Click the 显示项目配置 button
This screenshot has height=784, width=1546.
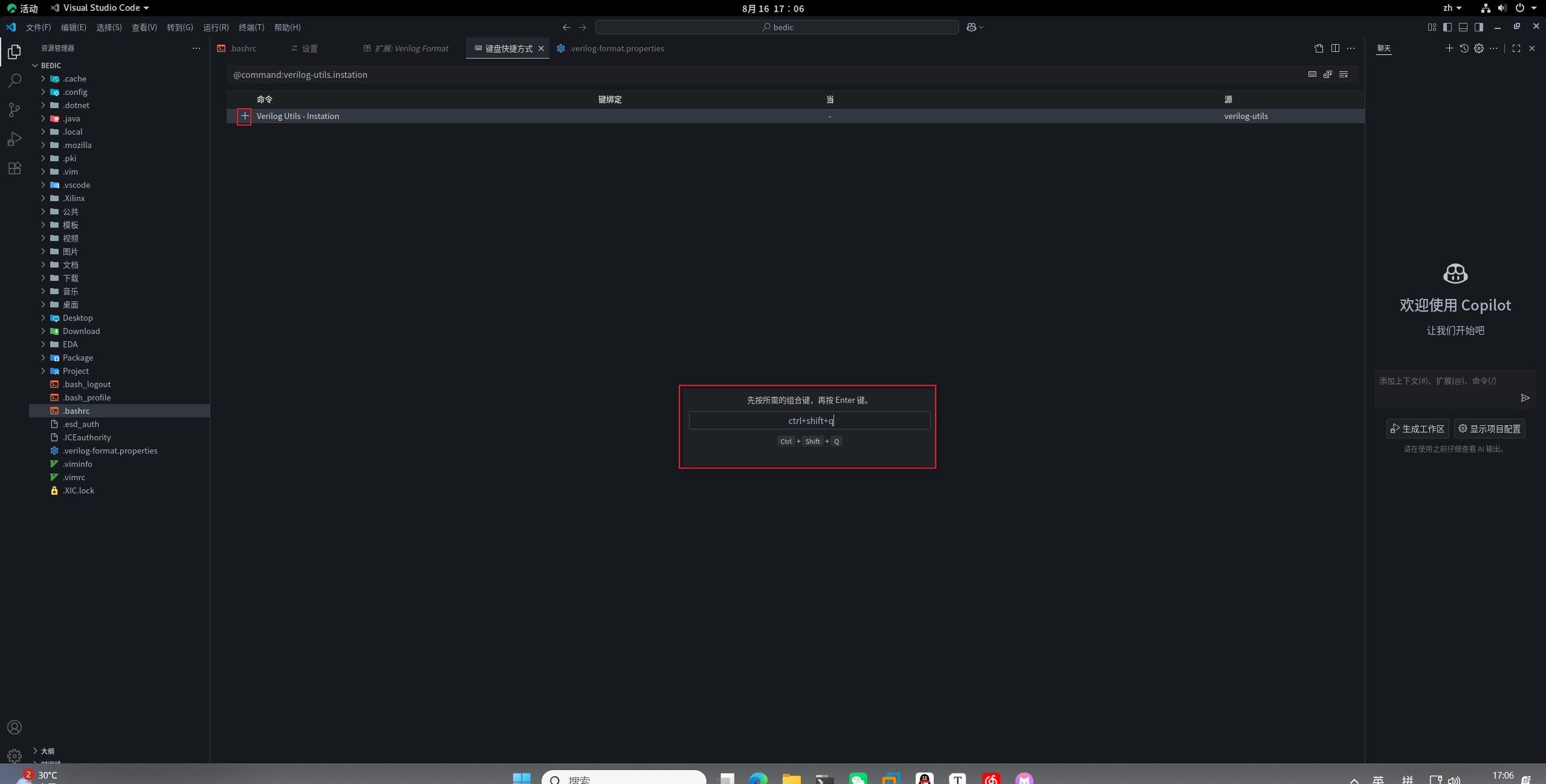pyautogui.click(x=1489, y=428)
